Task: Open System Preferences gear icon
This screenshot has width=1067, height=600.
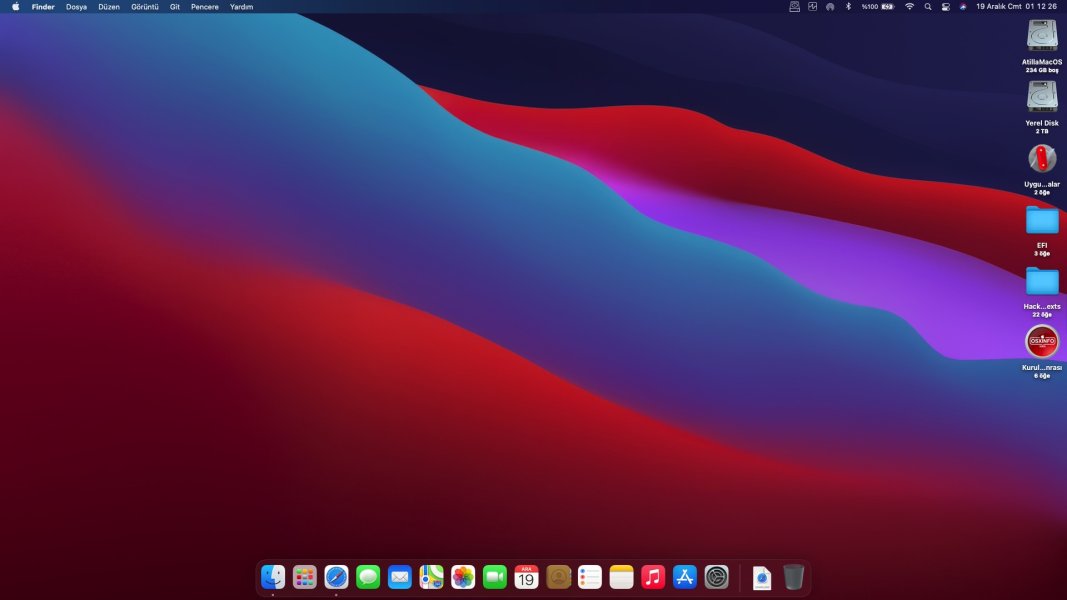Action: [717, 577]
